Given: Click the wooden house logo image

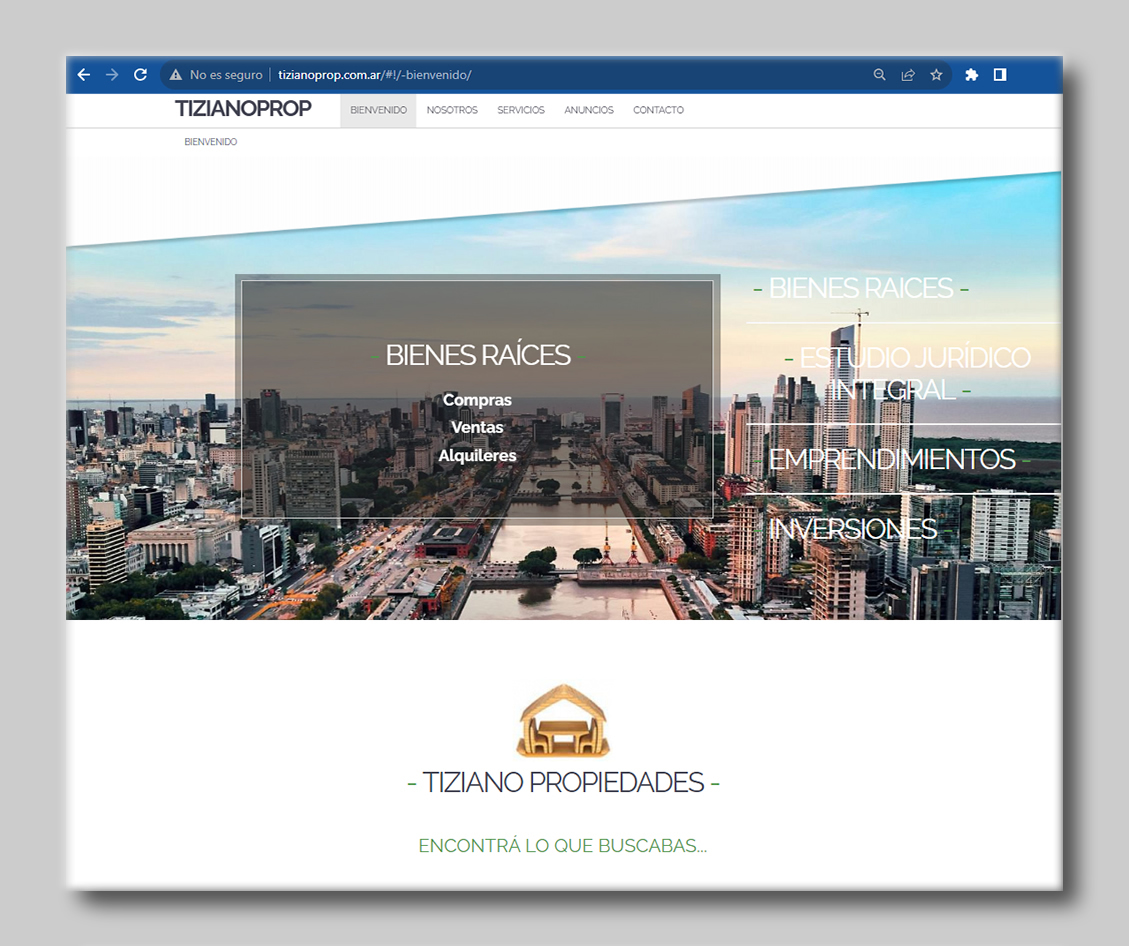Looking at the screenshot, I should click(563, 721).
